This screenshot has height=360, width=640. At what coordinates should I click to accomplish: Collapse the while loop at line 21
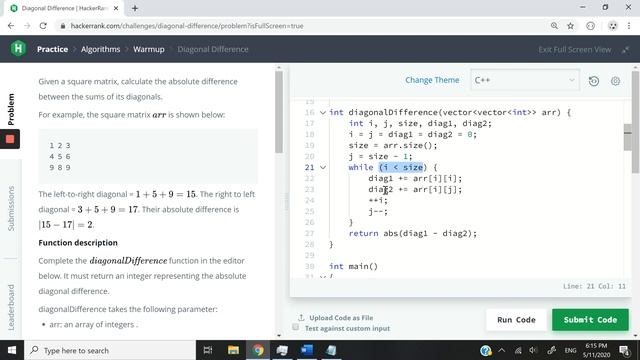pos(322,167)
